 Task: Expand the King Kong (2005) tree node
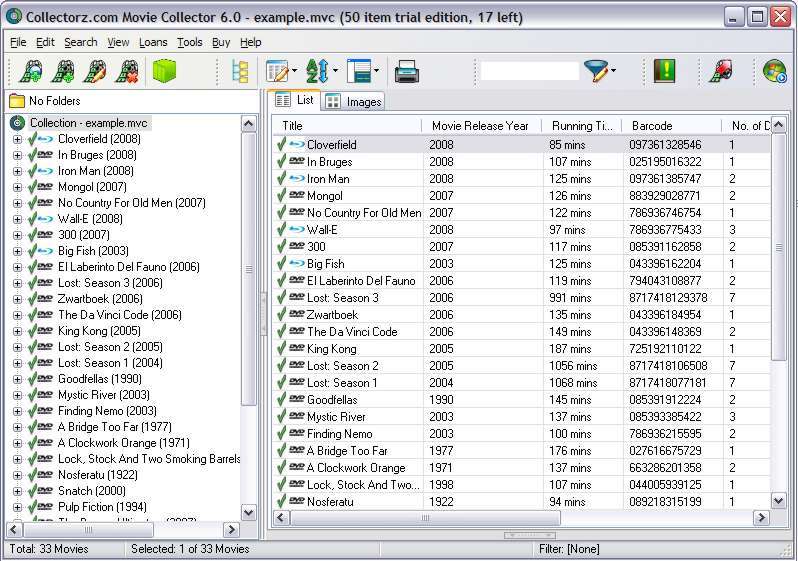17,331
